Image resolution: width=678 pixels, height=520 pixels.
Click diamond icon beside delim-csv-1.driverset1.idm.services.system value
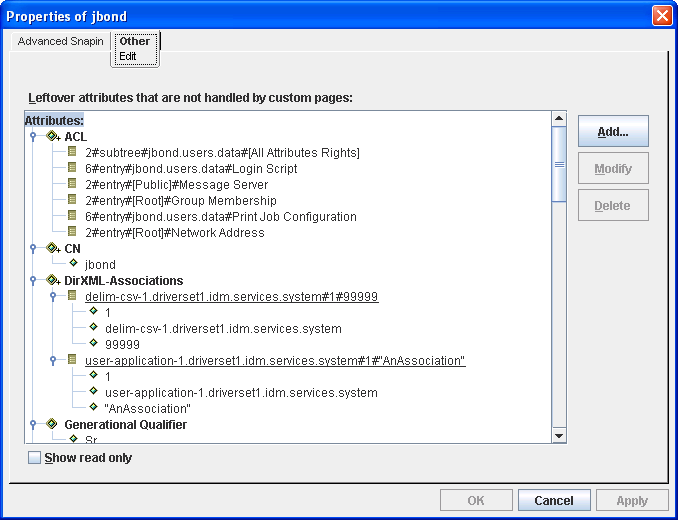coord(93,327)
